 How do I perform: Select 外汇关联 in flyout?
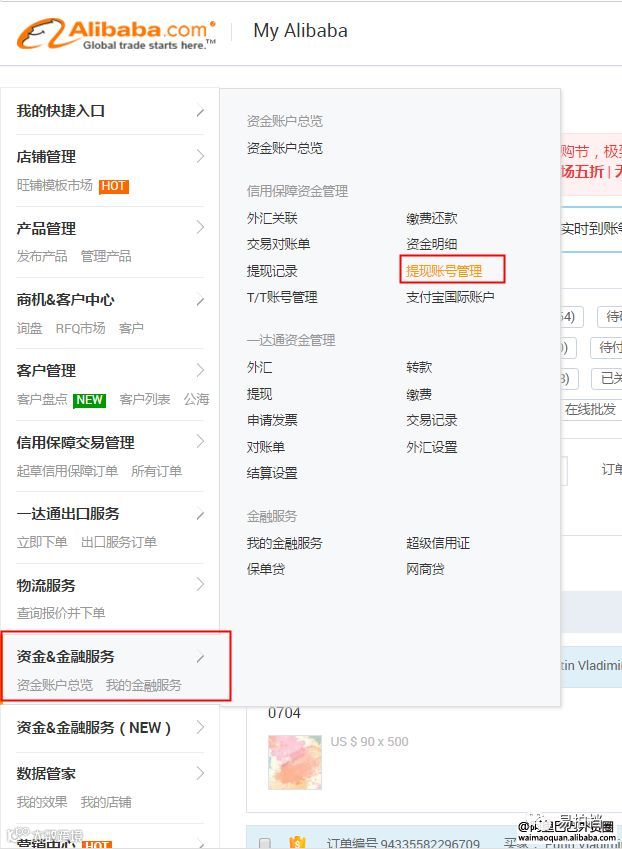[272, 218]
